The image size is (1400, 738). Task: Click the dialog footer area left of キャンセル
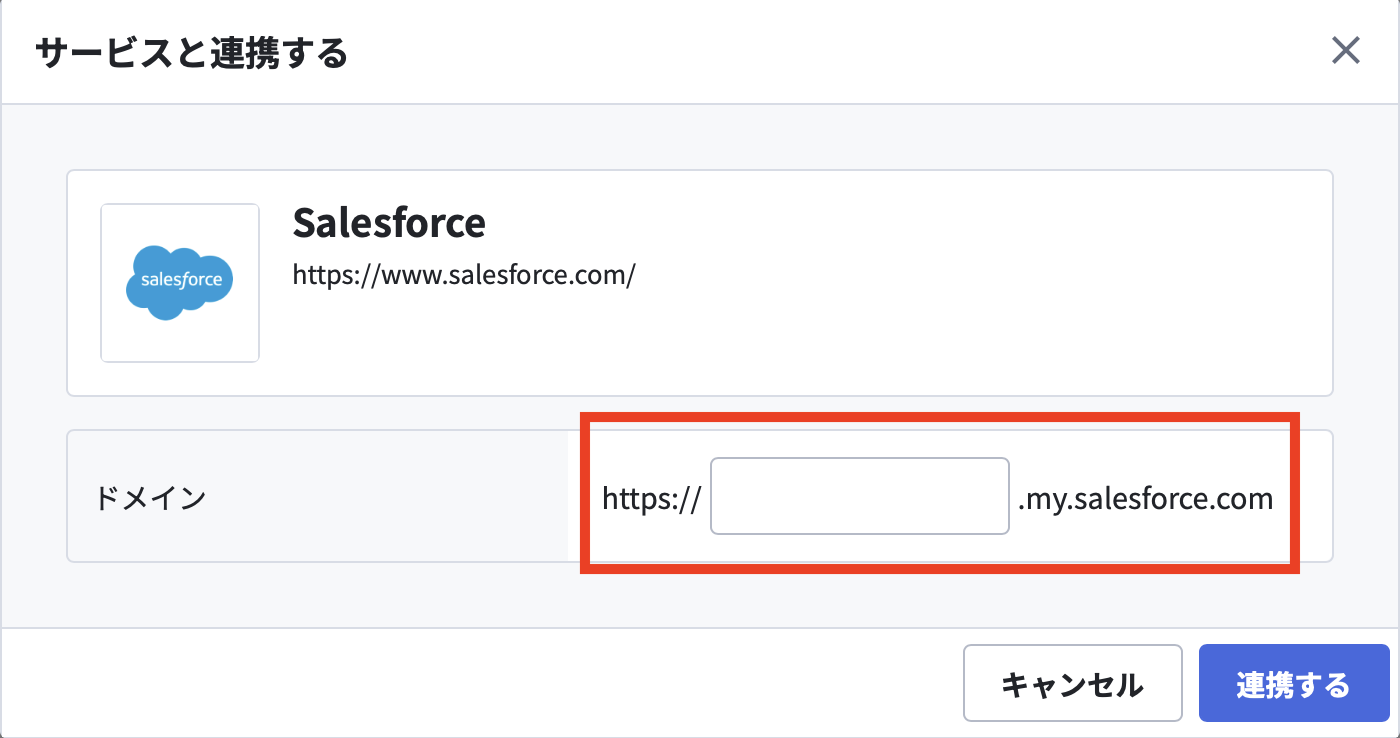[480, 683]
